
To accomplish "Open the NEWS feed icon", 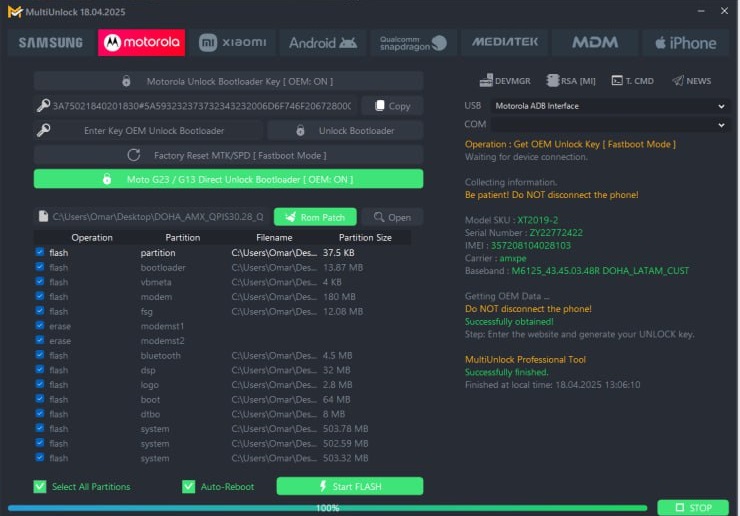I will pos(692,81).
